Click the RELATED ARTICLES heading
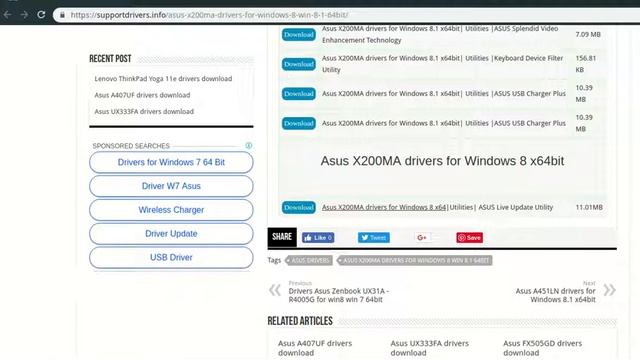This screenshot has width=640, height=360. [300, 321]
